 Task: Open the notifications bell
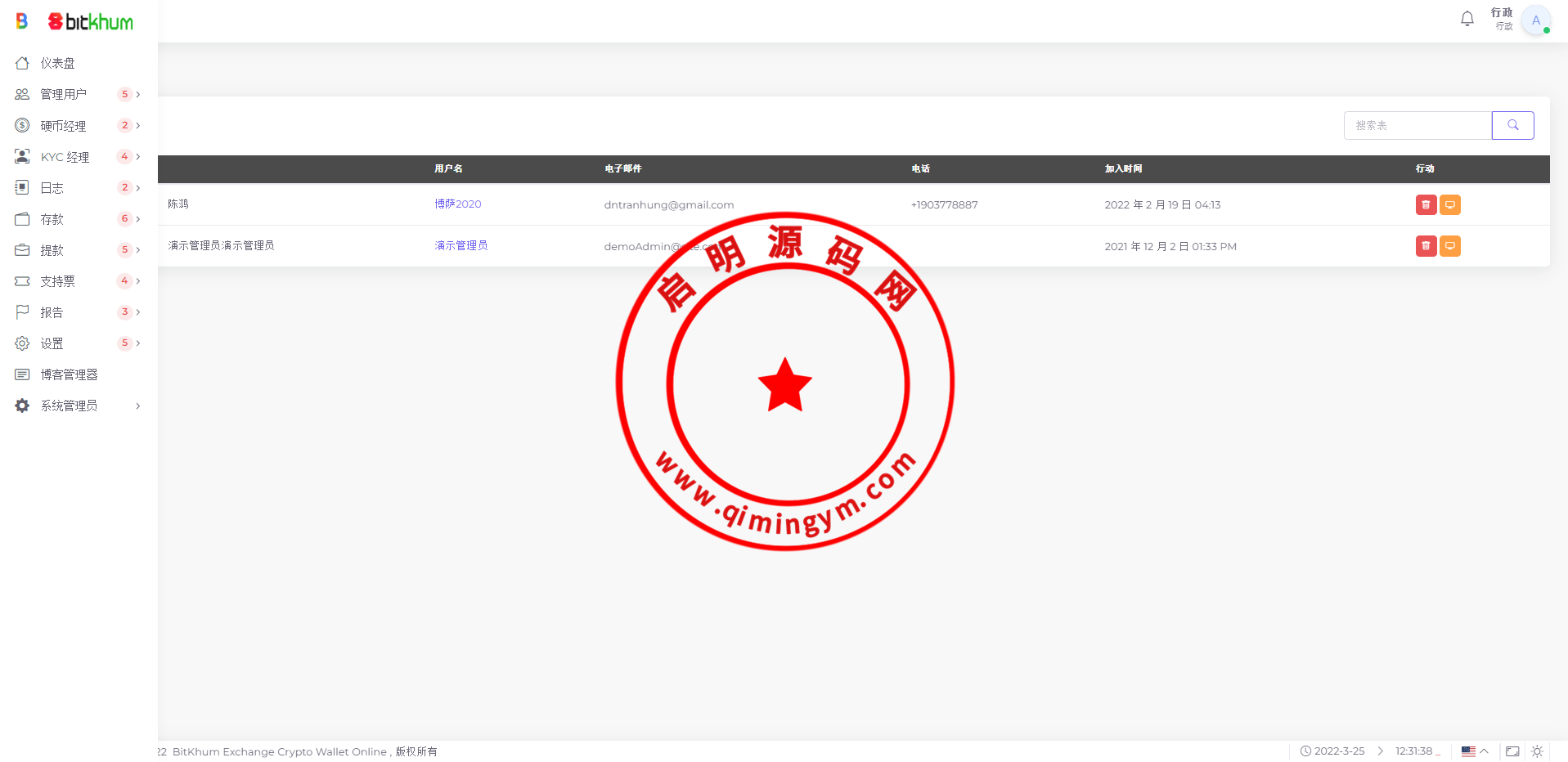pos(1467,19)
